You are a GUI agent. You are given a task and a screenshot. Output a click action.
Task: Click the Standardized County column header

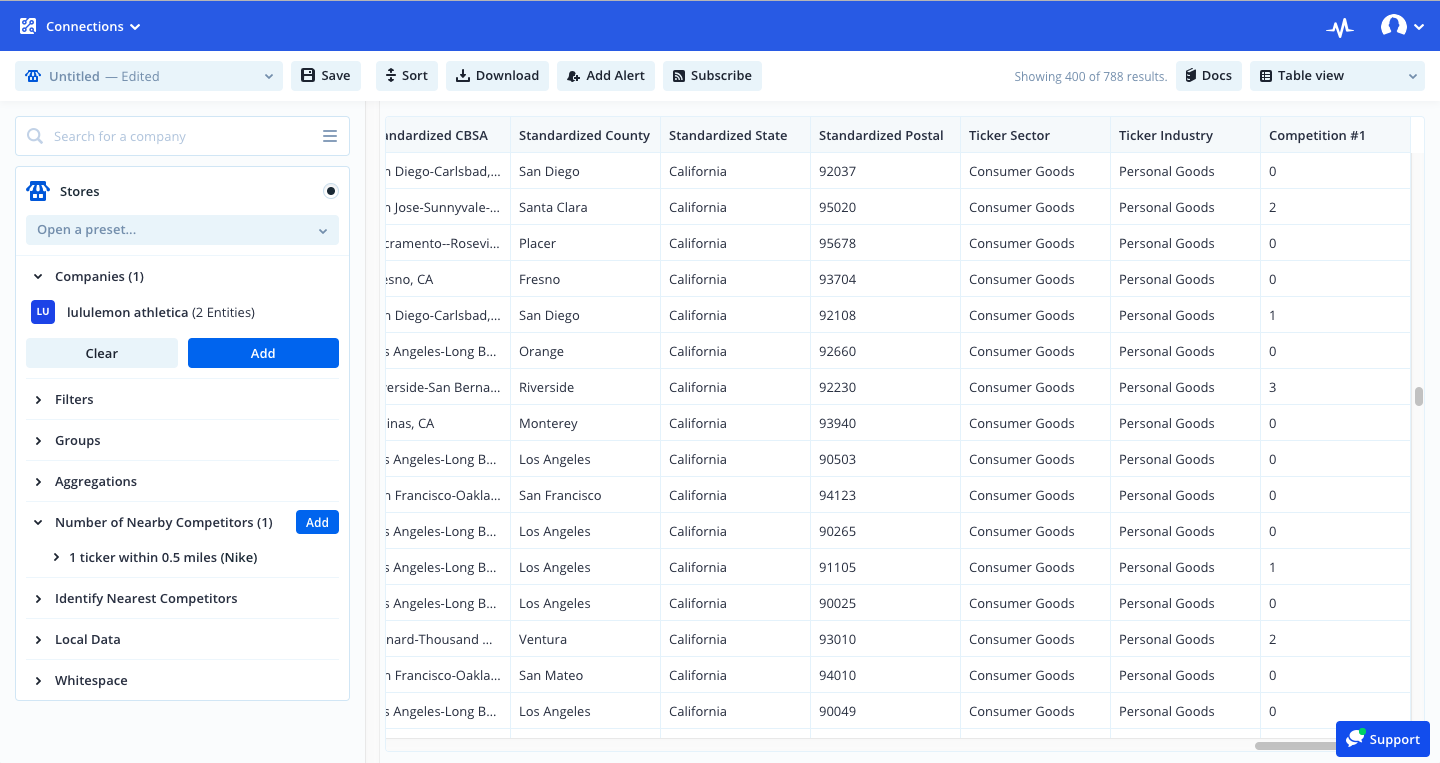585,135
